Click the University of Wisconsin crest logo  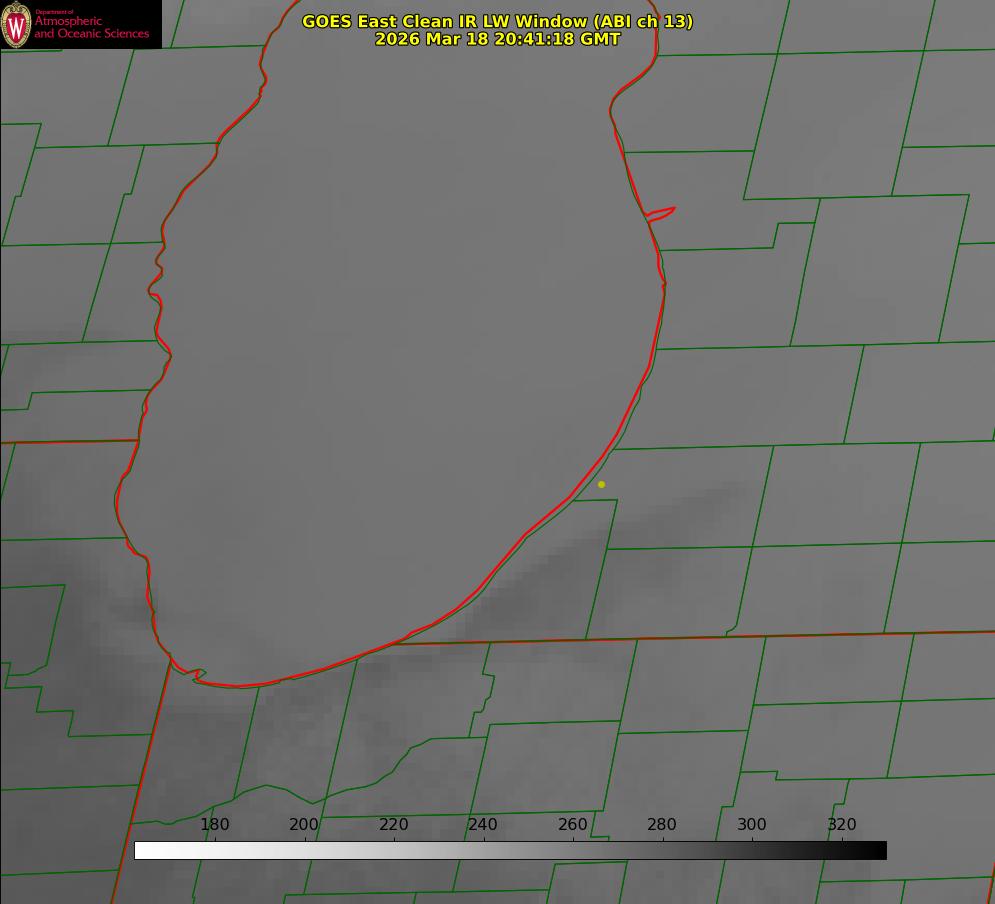pyautogui.click(x=16, y=24)
